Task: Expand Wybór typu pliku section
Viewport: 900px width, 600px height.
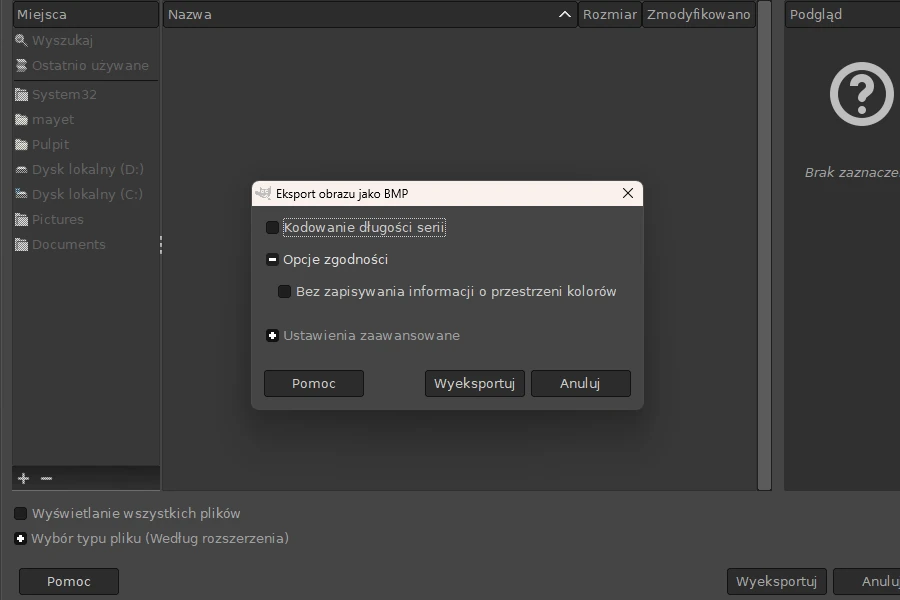Action: (21, 539)
